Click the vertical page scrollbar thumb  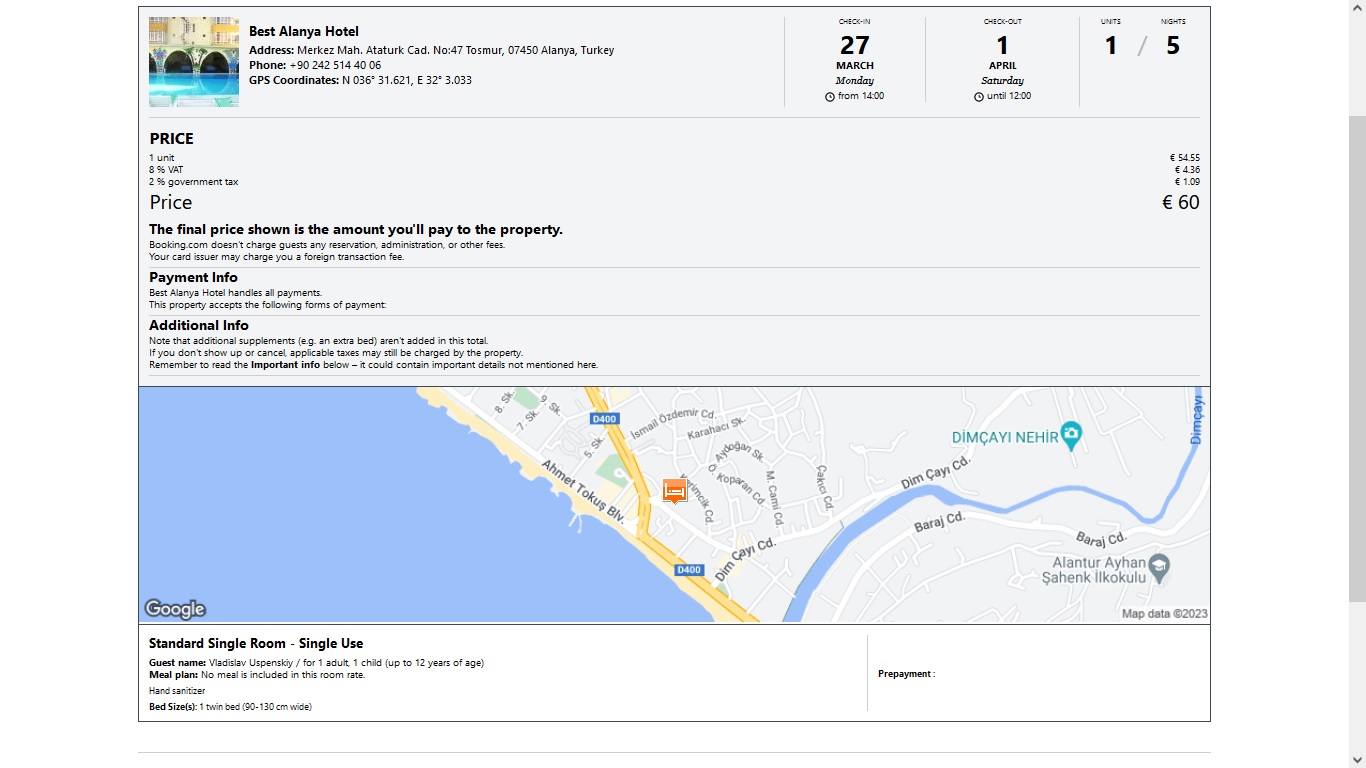click(1357, 357)
